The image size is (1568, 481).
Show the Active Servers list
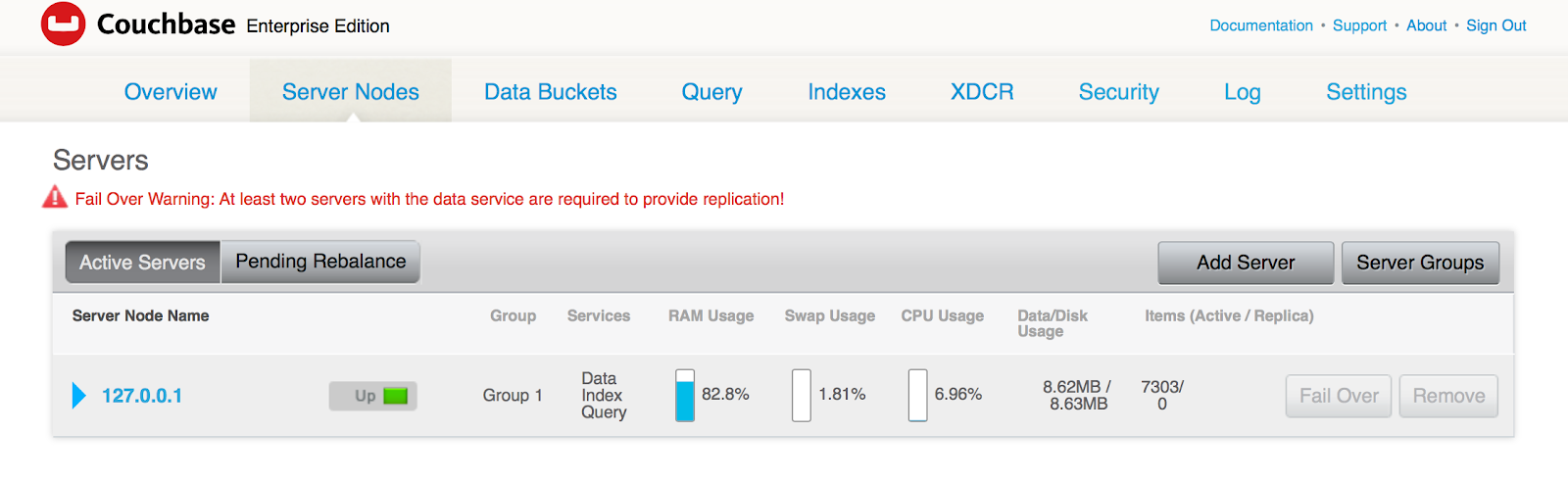tap(143, 263)
